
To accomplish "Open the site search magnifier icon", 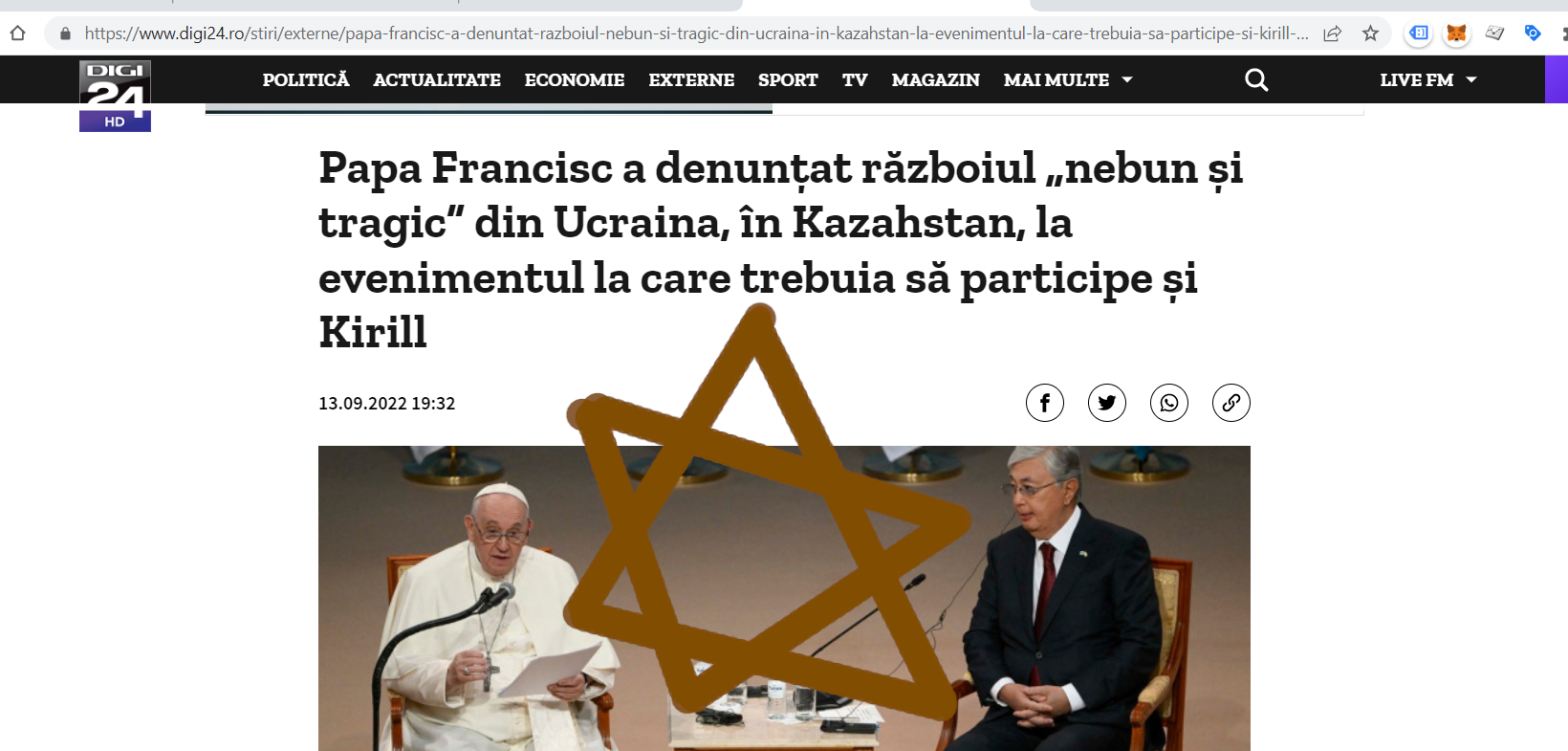I will click(1257, 80).
